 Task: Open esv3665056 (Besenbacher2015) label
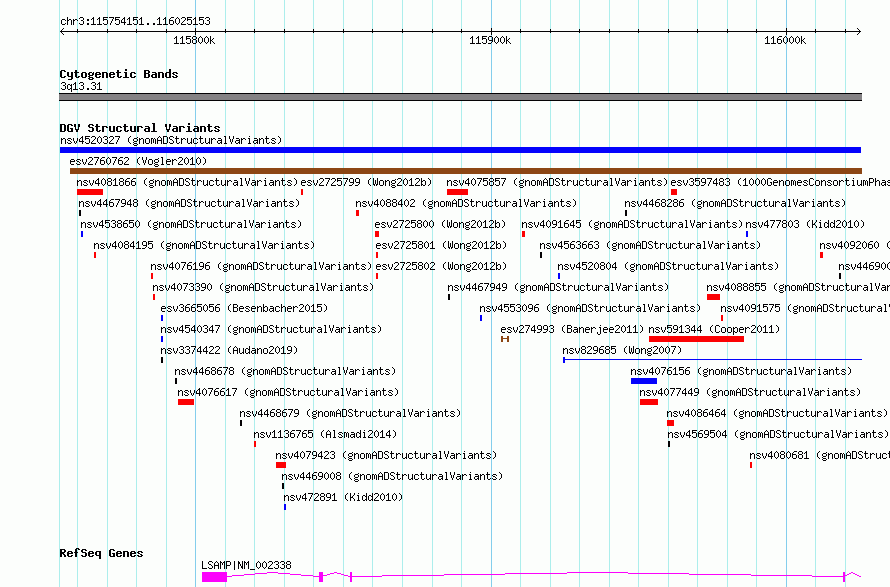(244, 308)
